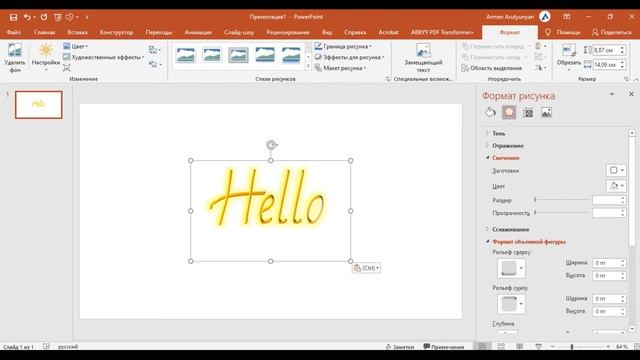Select slide 1 thumbnail
The height and width of the screenshot is (360, 640).
(x=39, y=105)
